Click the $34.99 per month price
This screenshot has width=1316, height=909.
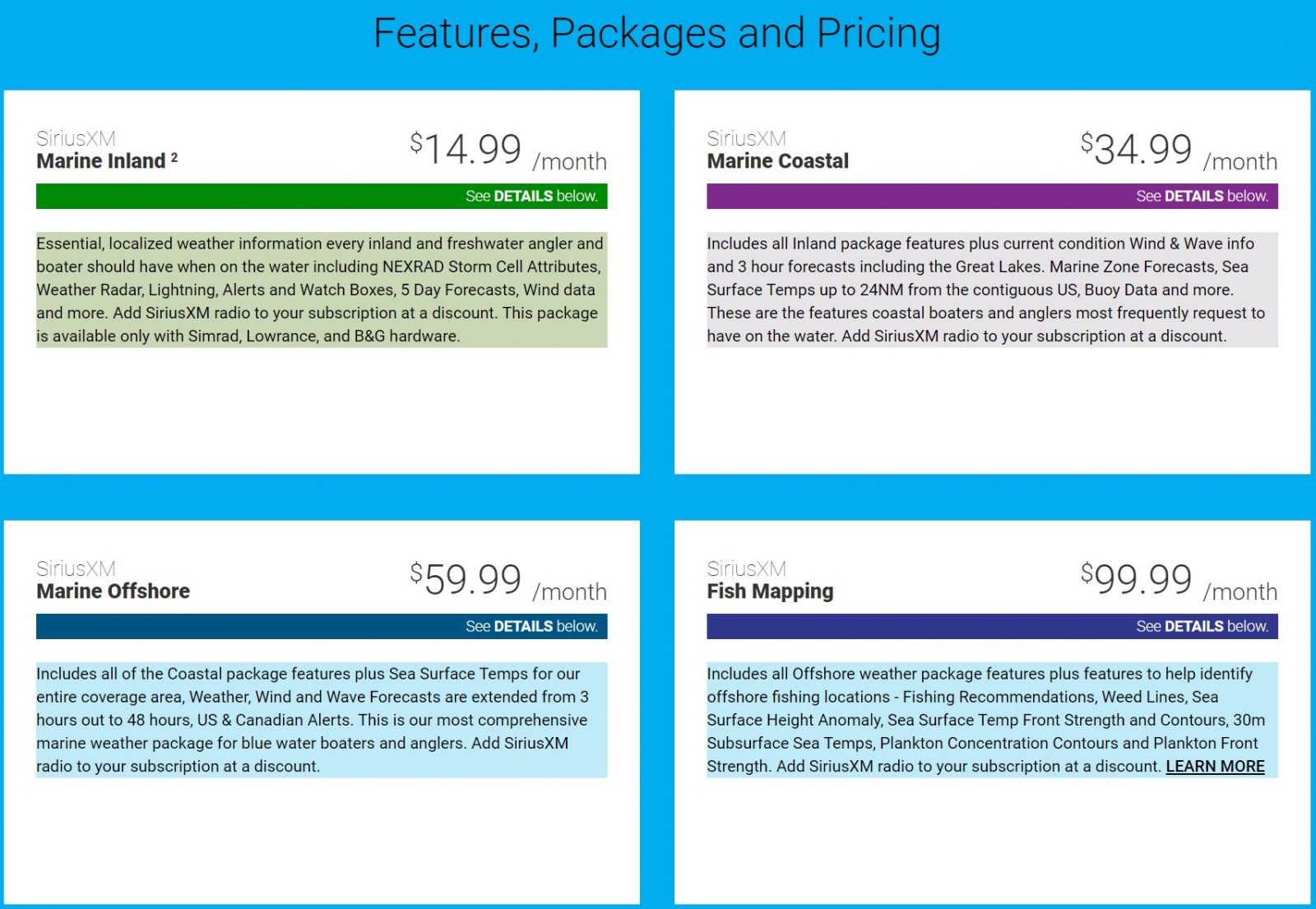1179,151
